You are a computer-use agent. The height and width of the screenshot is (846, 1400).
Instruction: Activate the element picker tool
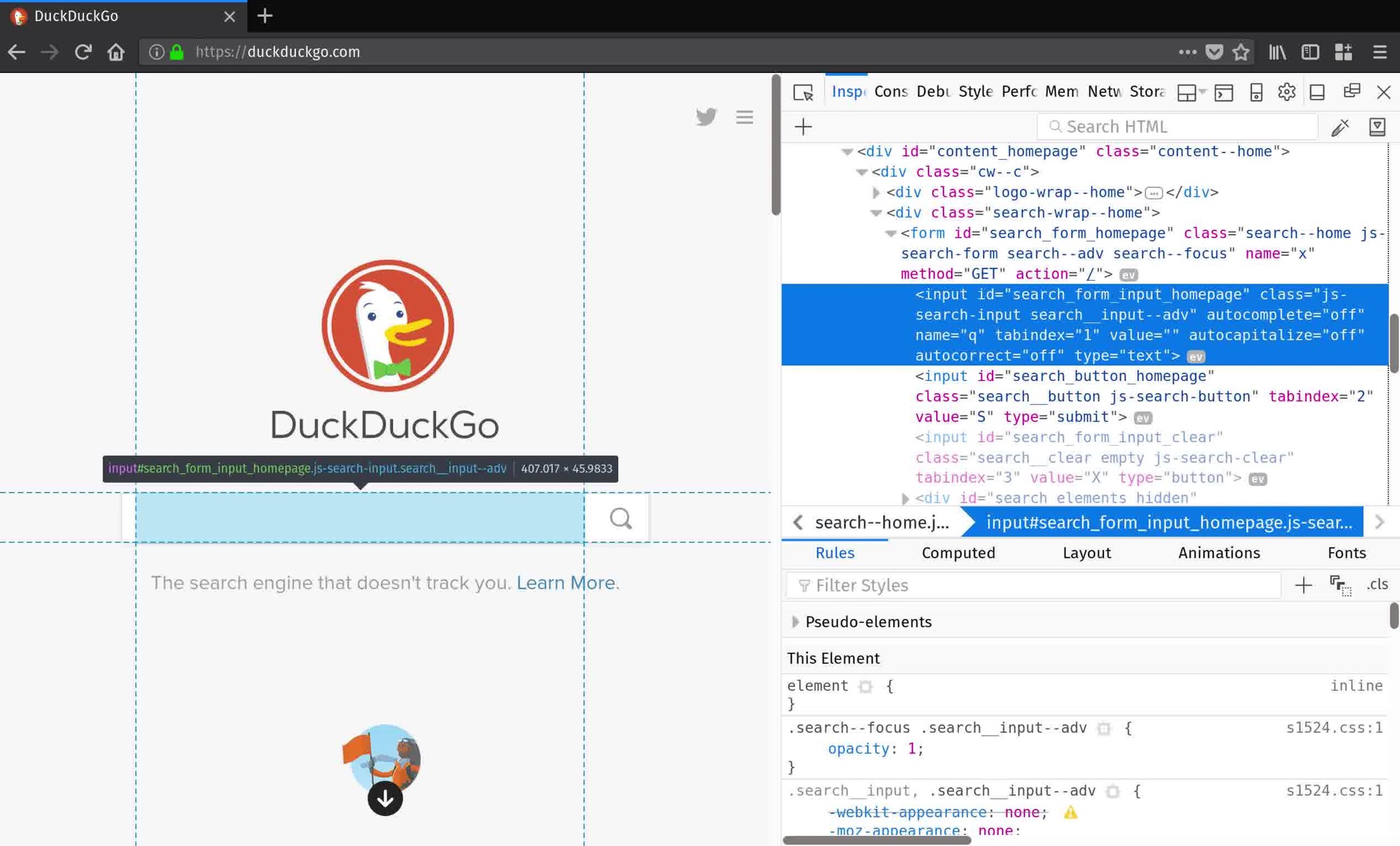(803, 93)
